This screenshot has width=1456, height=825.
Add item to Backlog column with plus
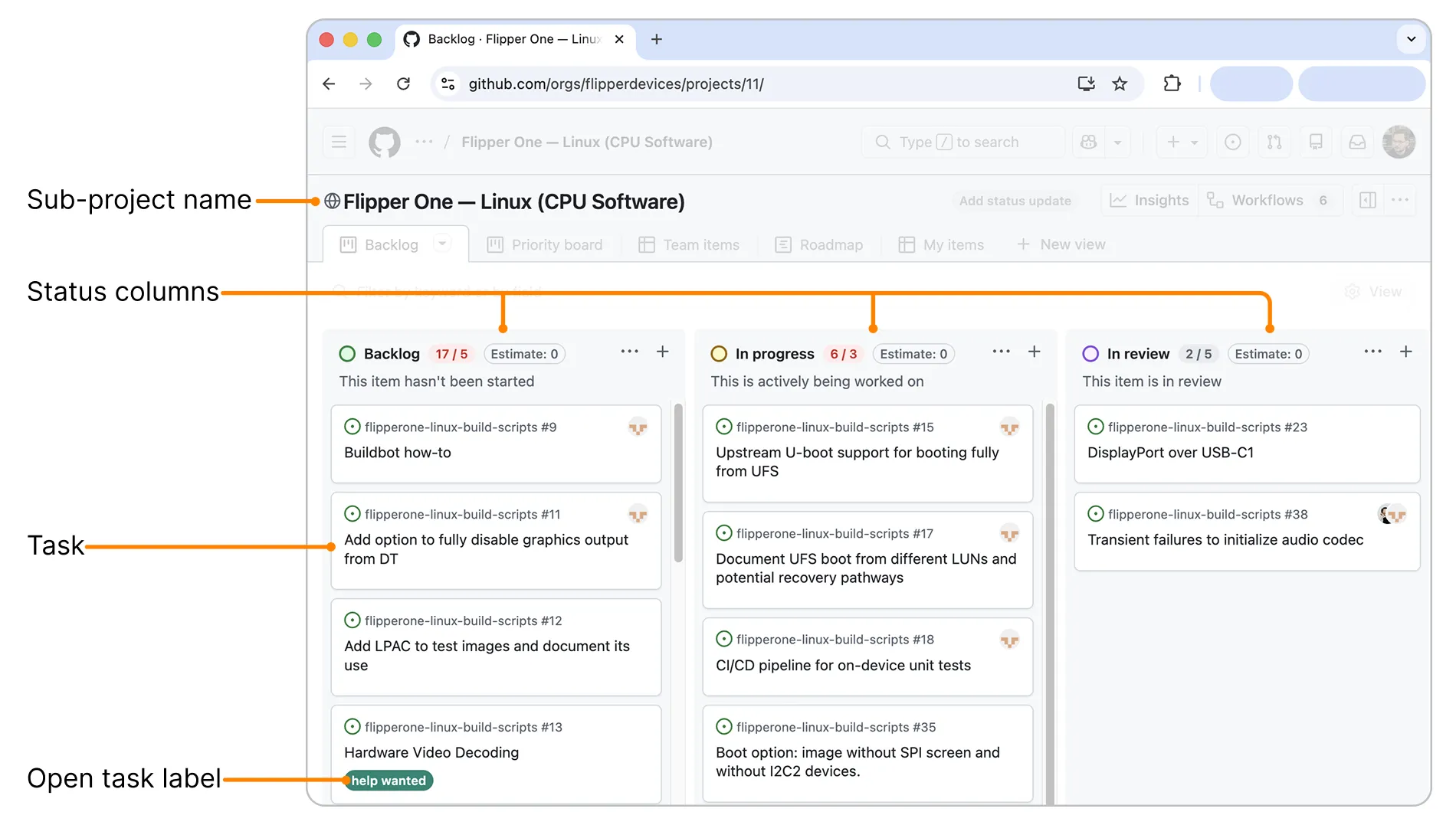663,352
